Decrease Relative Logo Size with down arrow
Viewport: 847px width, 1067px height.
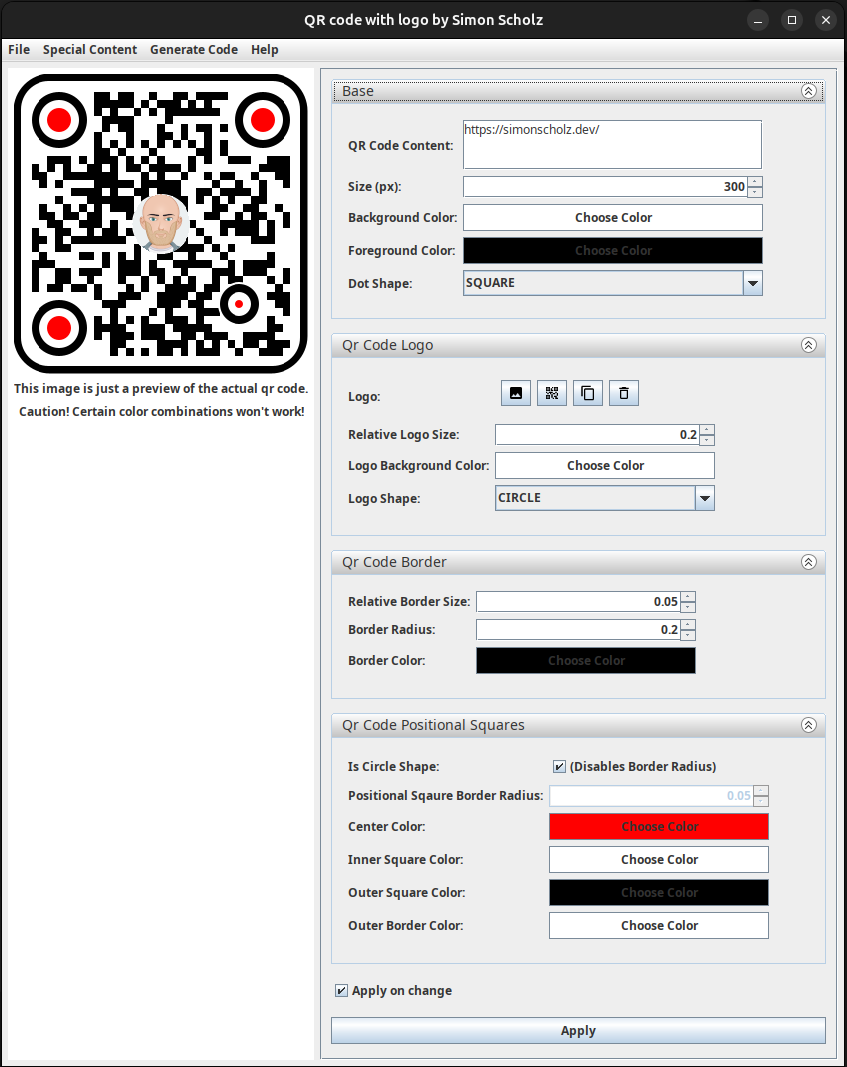(x=708, y=440)
